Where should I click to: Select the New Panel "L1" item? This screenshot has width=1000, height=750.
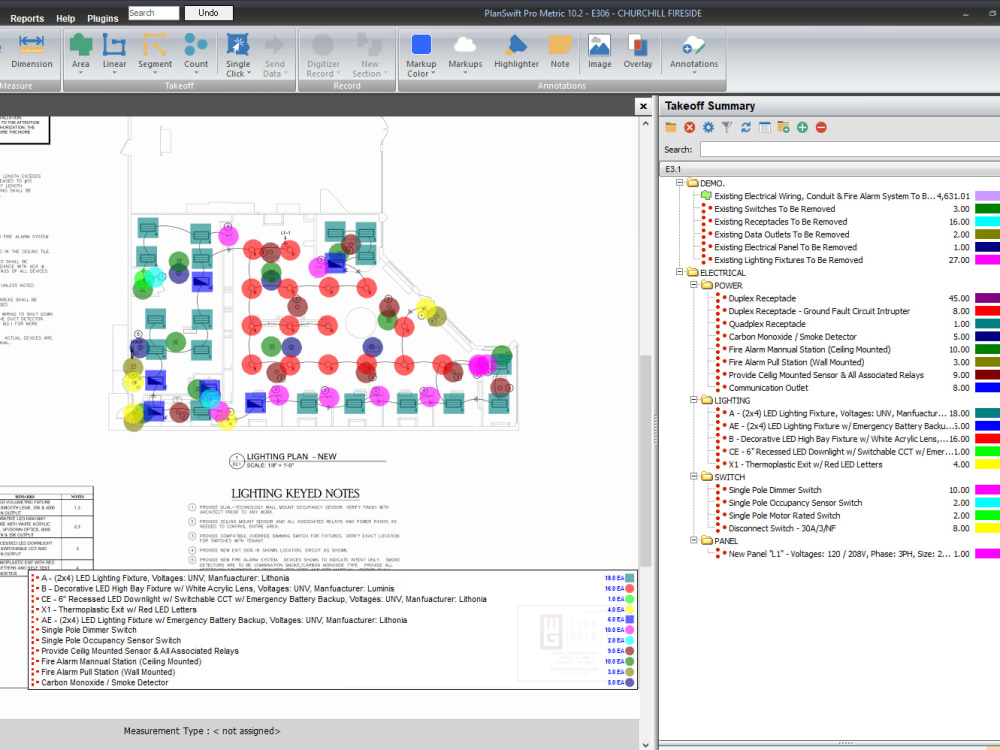click(x=839, y=553)
